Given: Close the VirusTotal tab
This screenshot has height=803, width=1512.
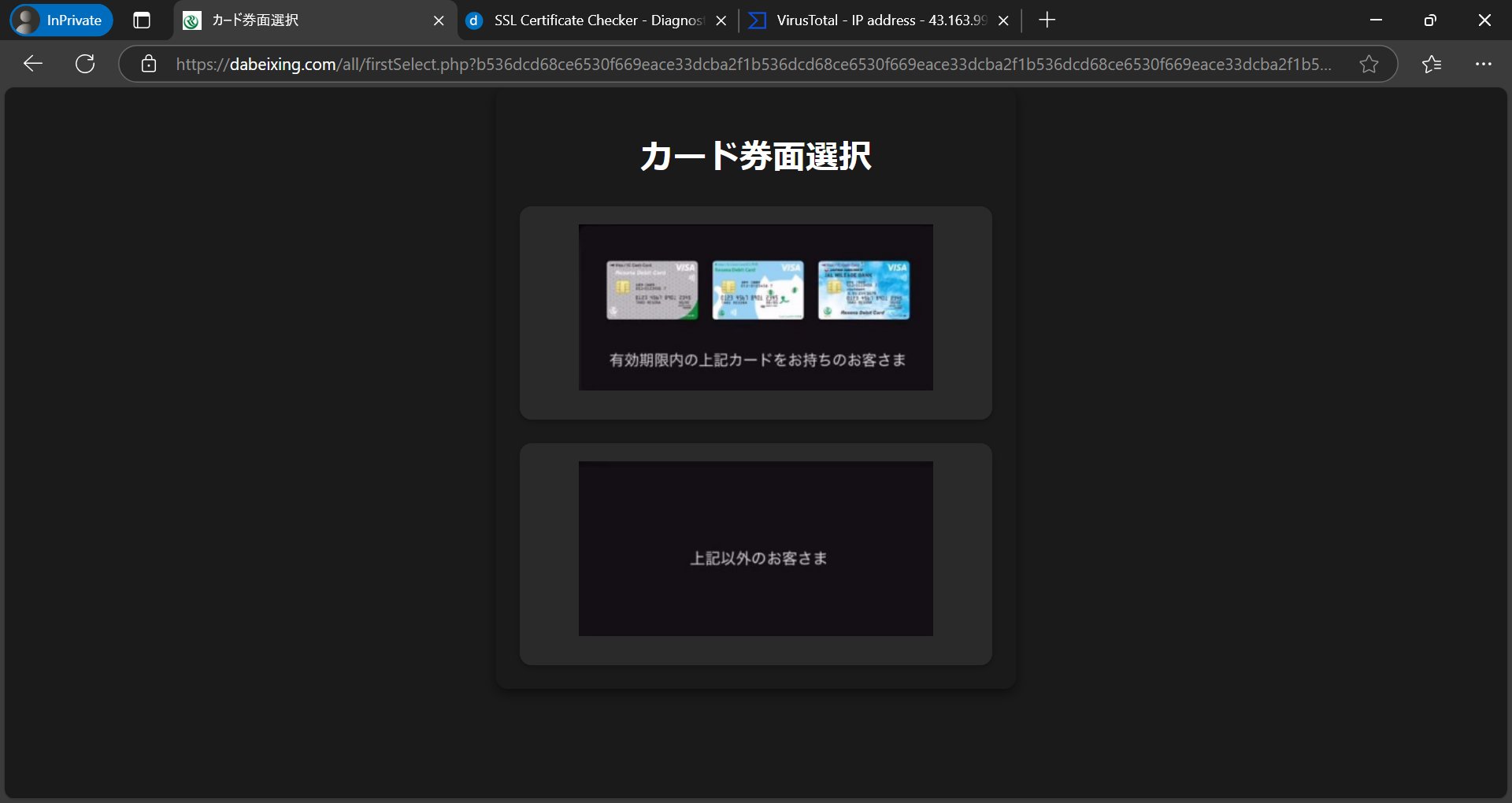Looking at the screenshot, I should pos(1003,20).
